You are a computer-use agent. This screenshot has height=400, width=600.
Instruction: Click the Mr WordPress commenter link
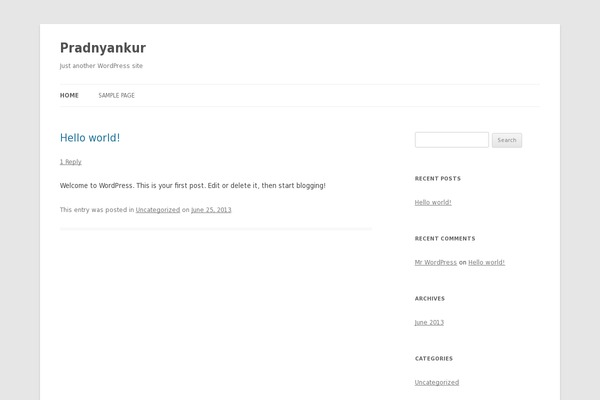[x=436, y=263]
